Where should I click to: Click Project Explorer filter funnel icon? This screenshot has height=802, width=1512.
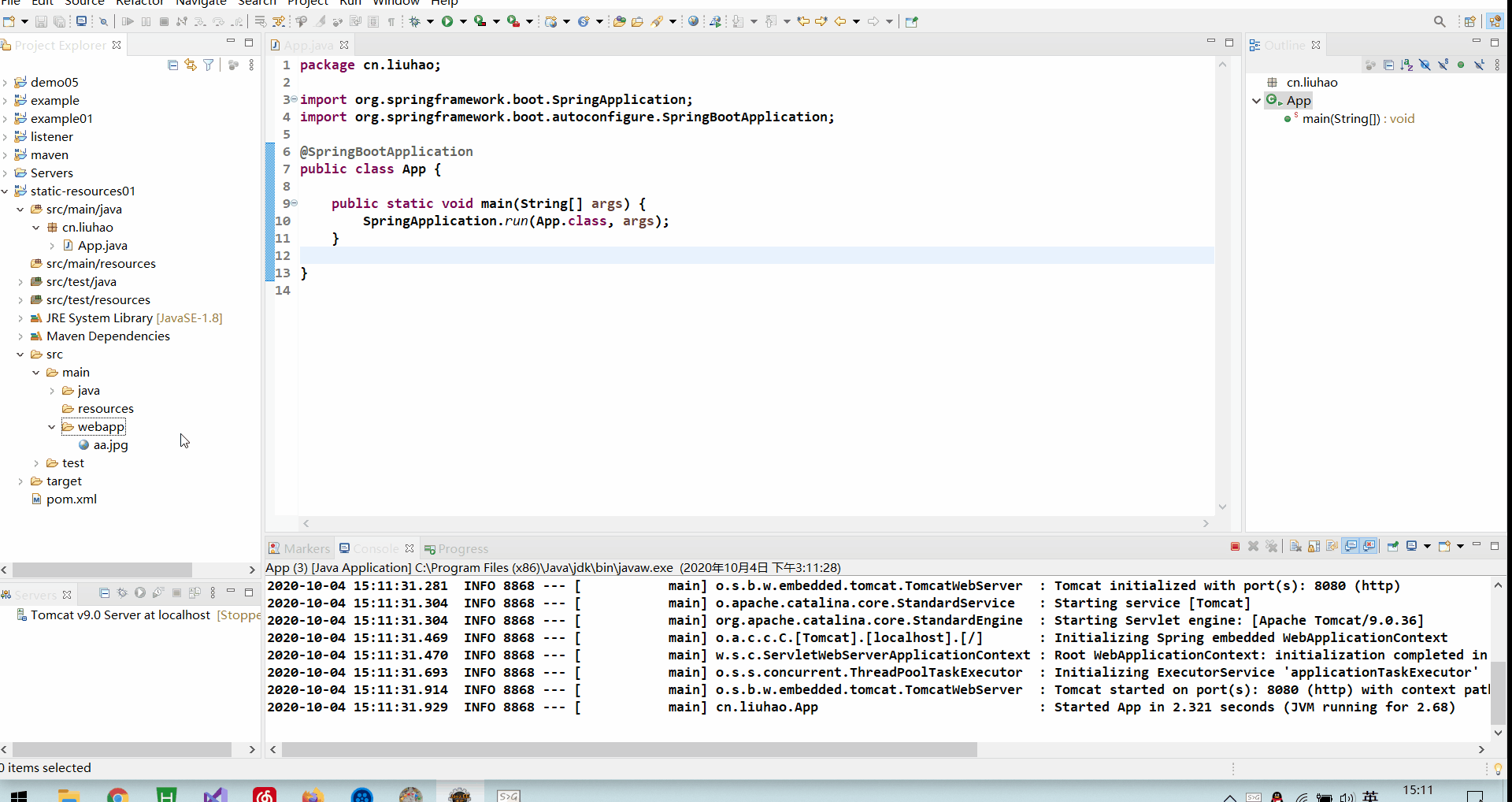(x=209, y=65)
